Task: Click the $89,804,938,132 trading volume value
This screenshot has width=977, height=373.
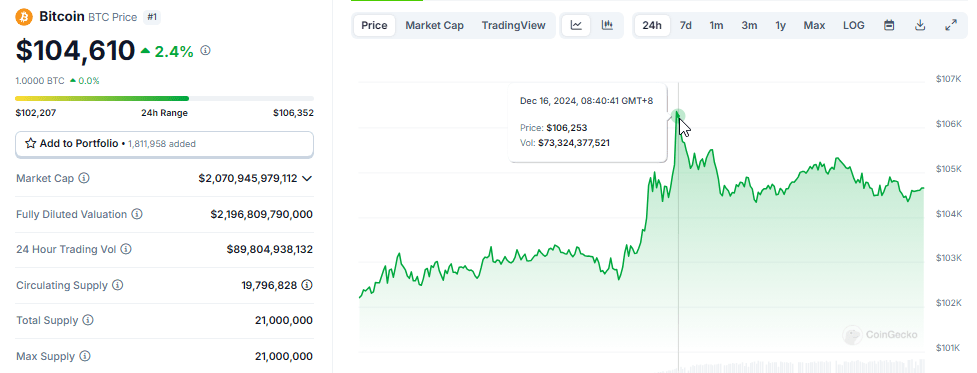Action: click(x=270, y=249)
